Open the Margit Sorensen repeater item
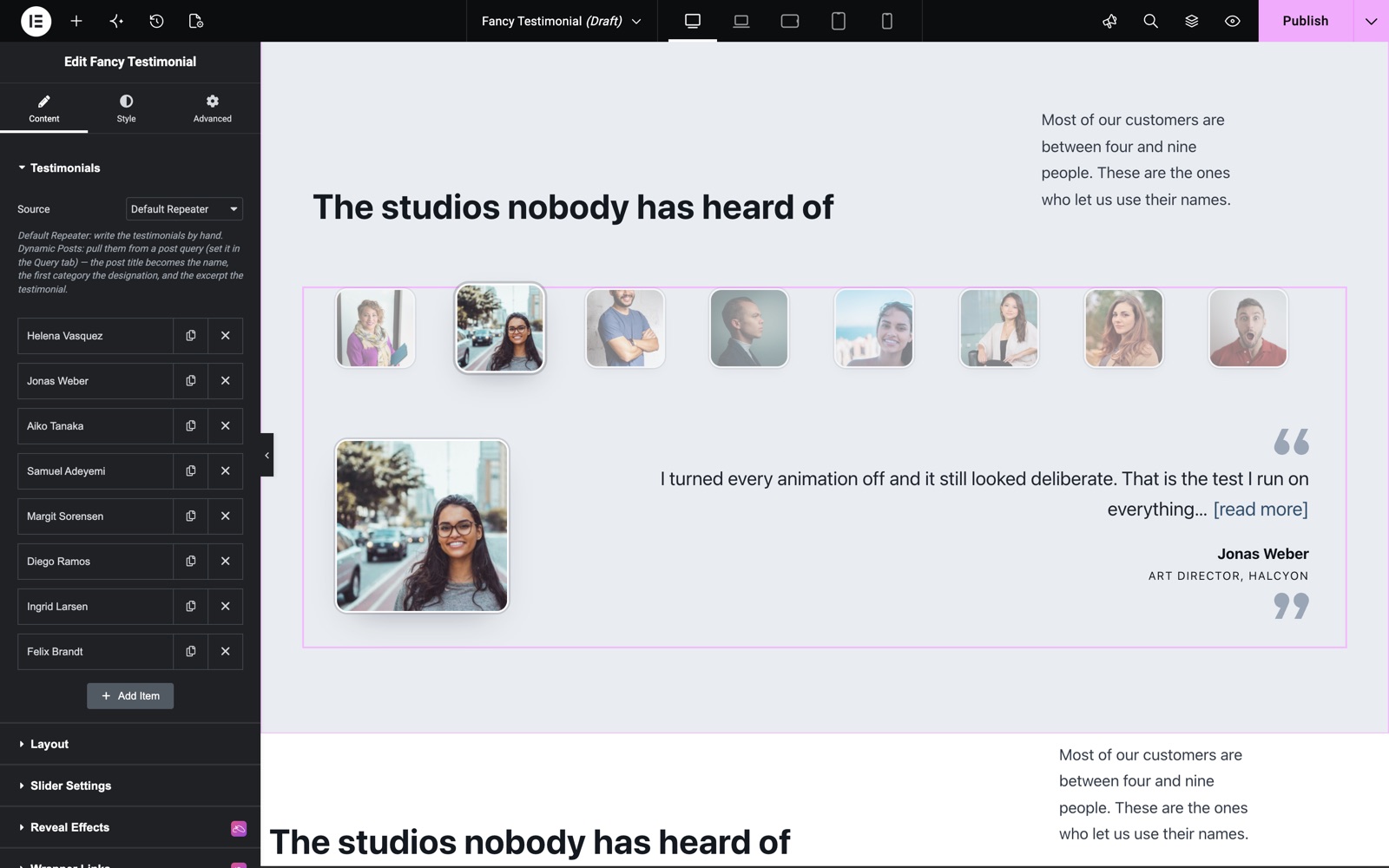This screenshot has height=868, width=1389. (x=95, y=516)
